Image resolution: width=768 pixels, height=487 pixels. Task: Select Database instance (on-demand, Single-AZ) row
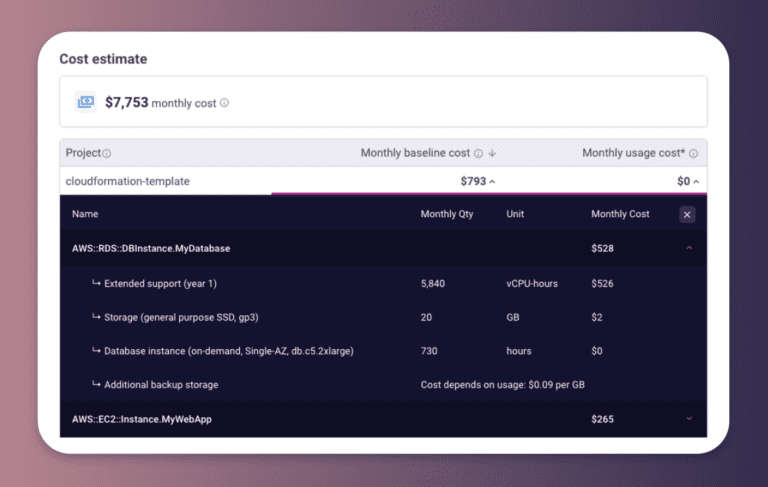coord(383,351)
